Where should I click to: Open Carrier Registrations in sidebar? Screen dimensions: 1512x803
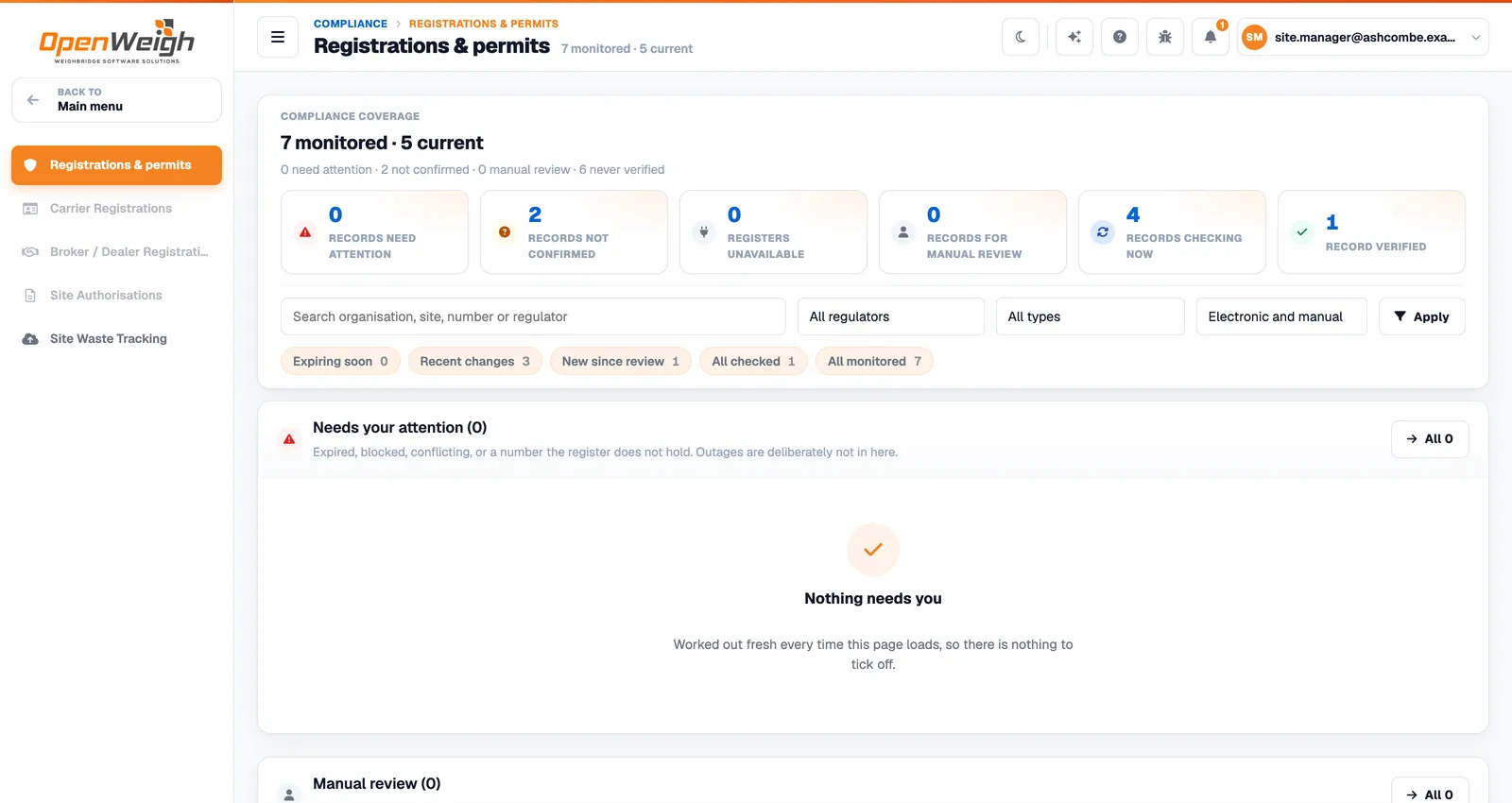[116, 209]
